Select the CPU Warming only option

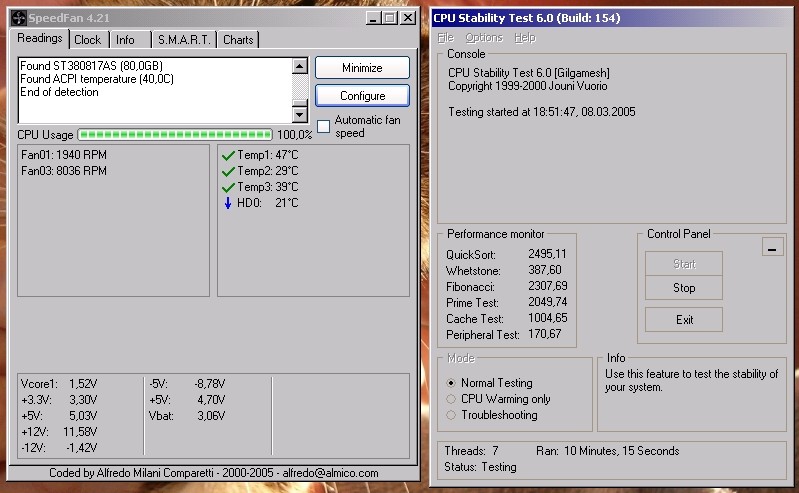[450, 399]
